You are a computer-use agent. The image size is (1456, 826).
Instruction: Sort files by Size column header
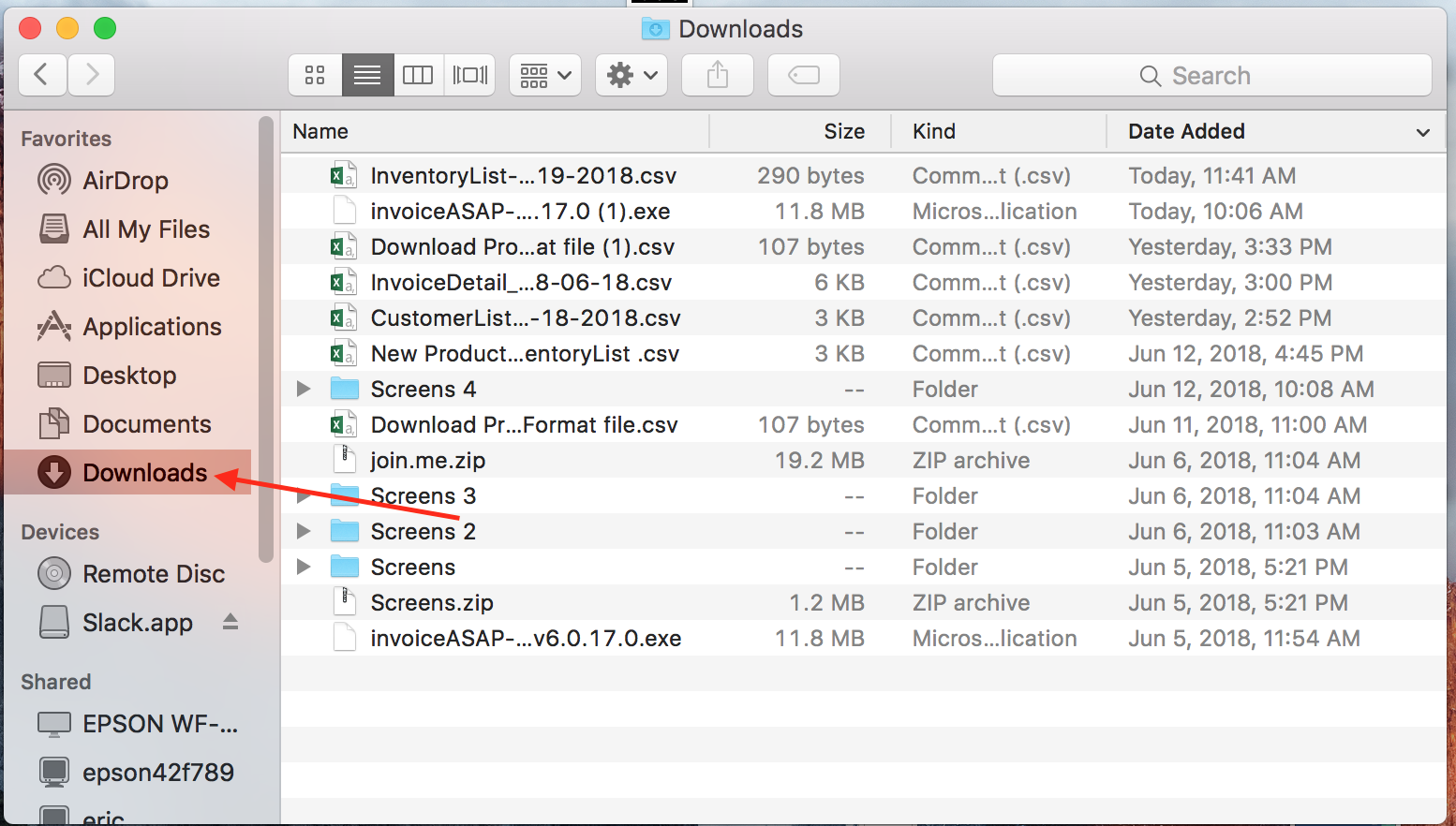(x=843, y=132)
